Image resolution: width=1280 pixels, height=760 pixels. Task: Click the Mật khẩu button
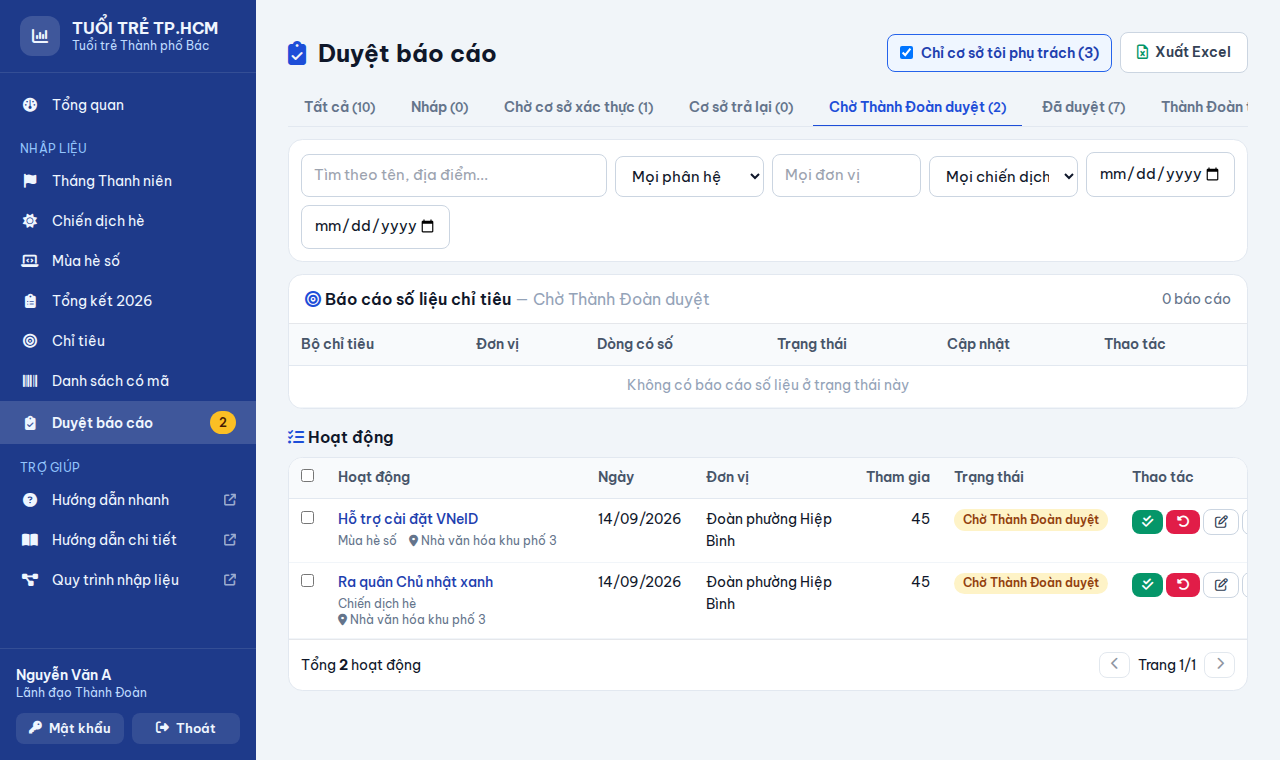pos(70,728)
